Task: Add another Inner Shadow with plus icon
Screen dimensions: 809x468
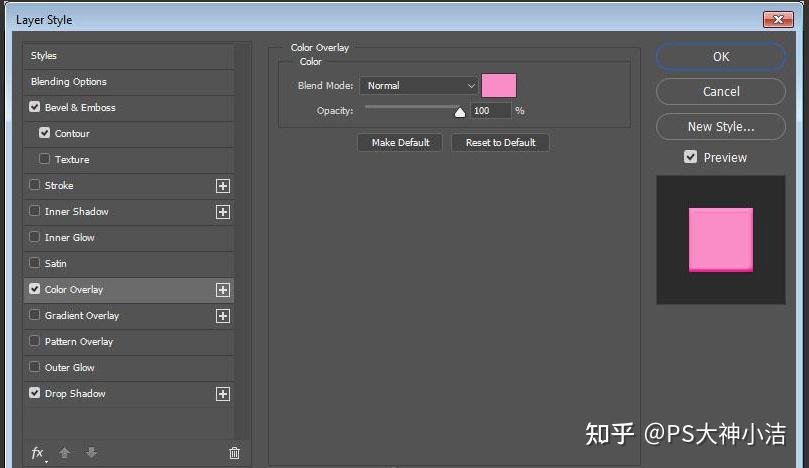Action: pos(223,212)
